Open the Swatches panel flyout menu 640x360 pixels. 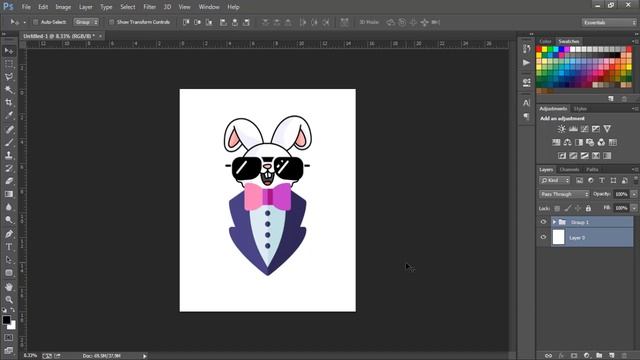pos(635,42)
